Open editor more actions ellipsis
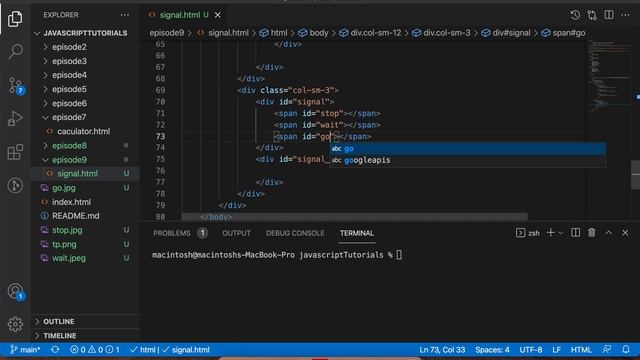Viewport: 640px width, 360px height. (x=625, y=15)
